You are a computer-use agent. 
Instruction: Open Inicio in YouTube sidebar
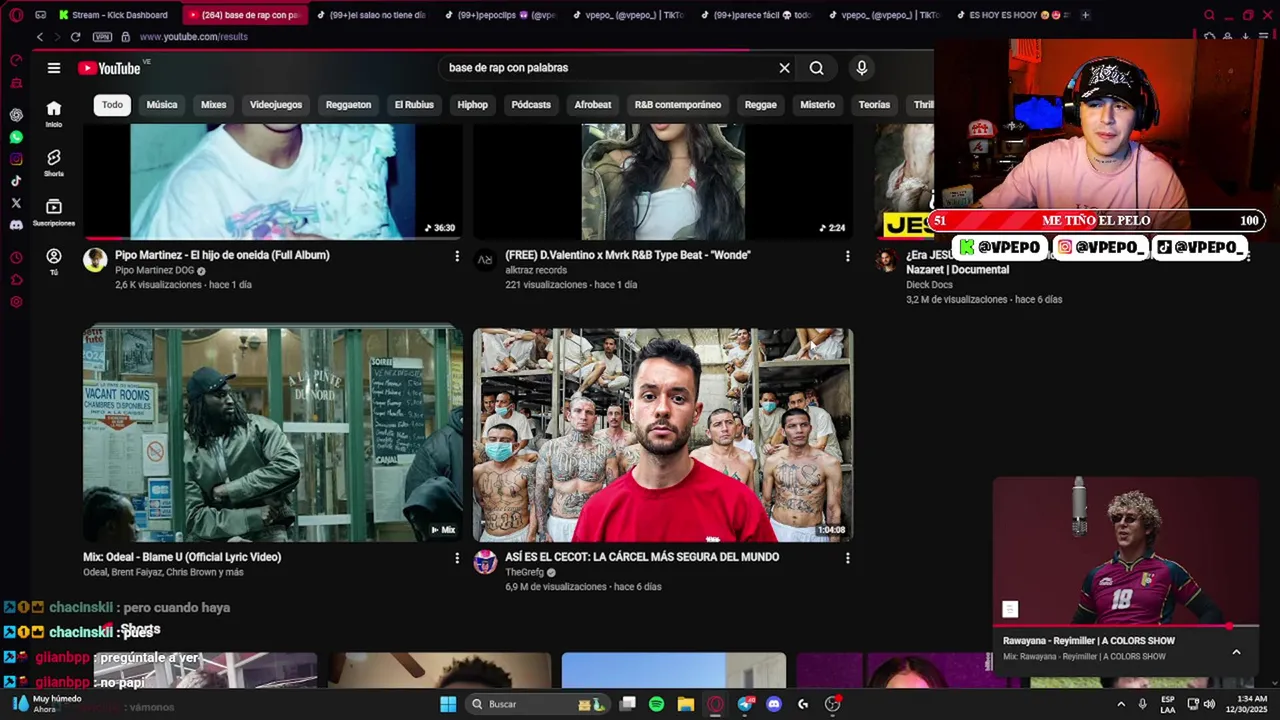54,113
